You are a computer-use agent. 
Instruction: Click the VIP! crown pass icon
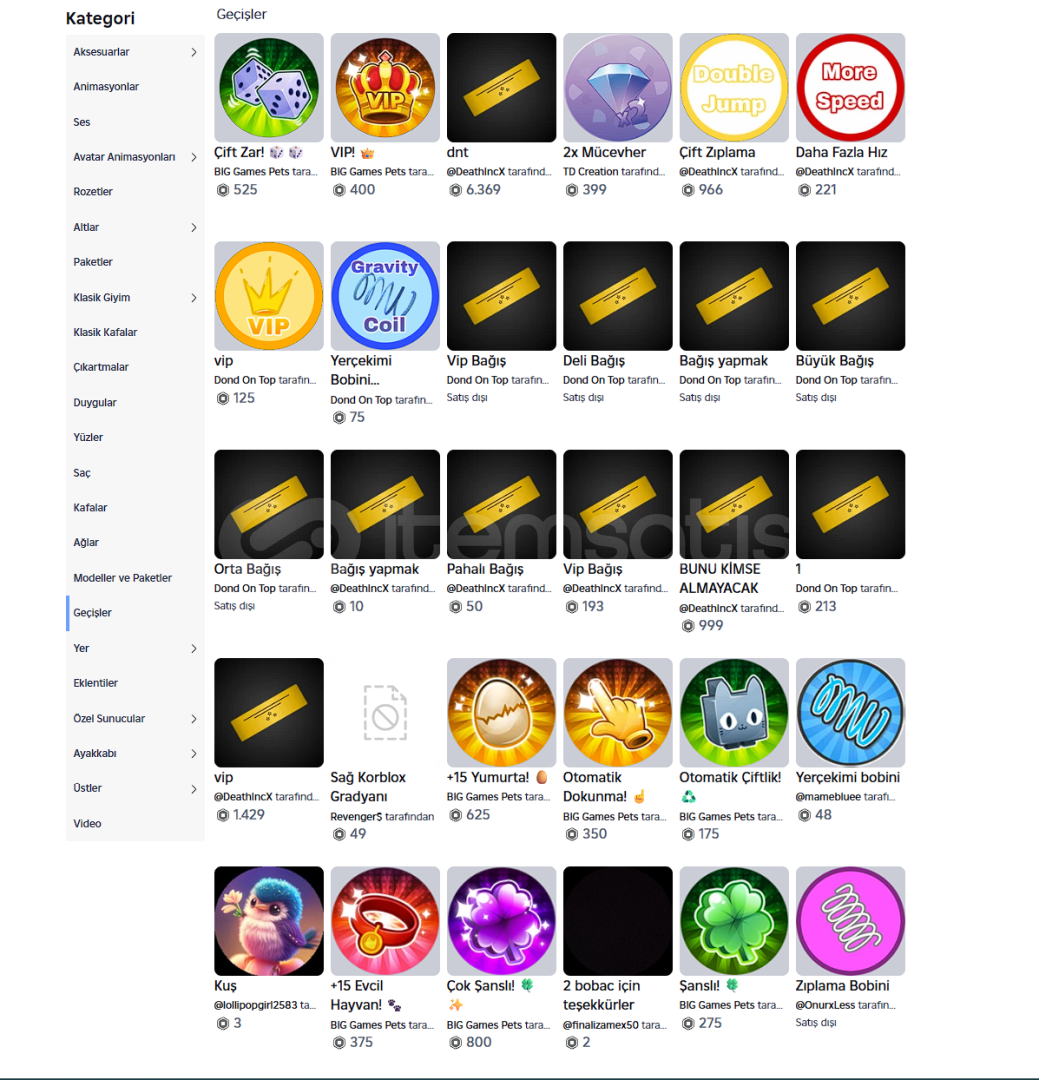385,87
